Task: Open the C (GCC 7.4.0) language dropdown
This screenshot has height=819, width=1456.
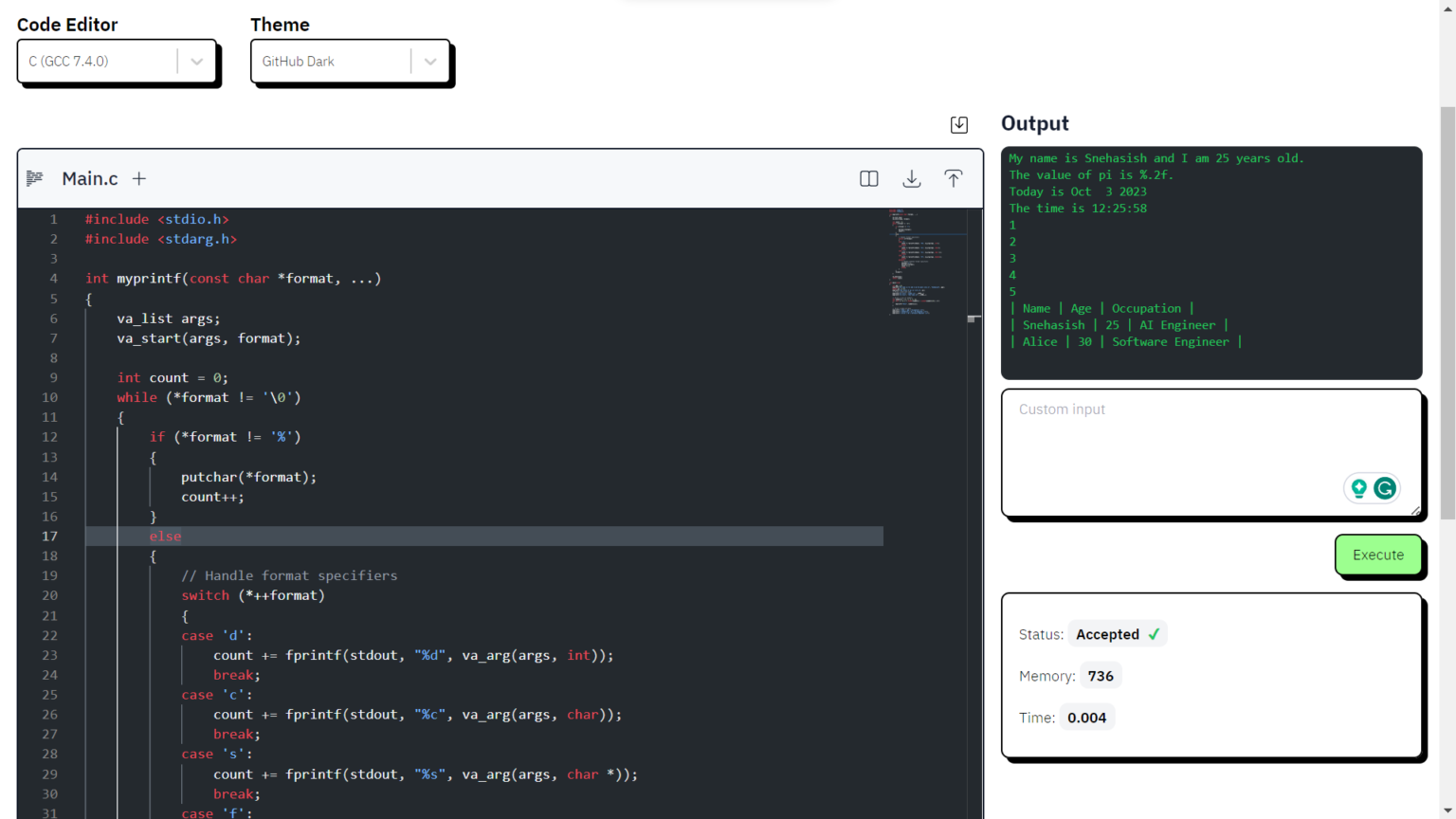Action: coord(117,62)
